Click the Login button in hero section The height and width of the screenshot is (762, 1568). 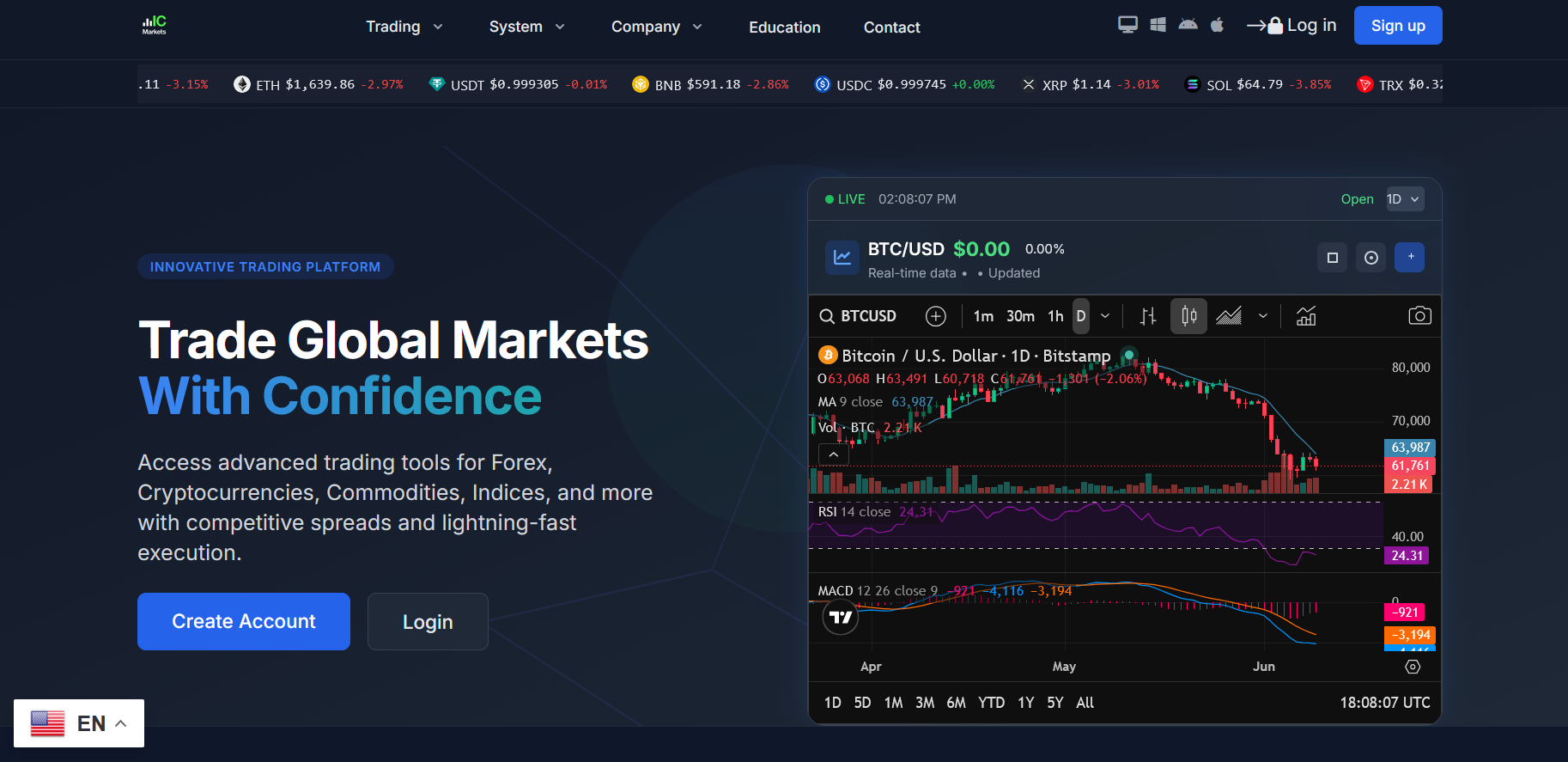coord(428,621)
